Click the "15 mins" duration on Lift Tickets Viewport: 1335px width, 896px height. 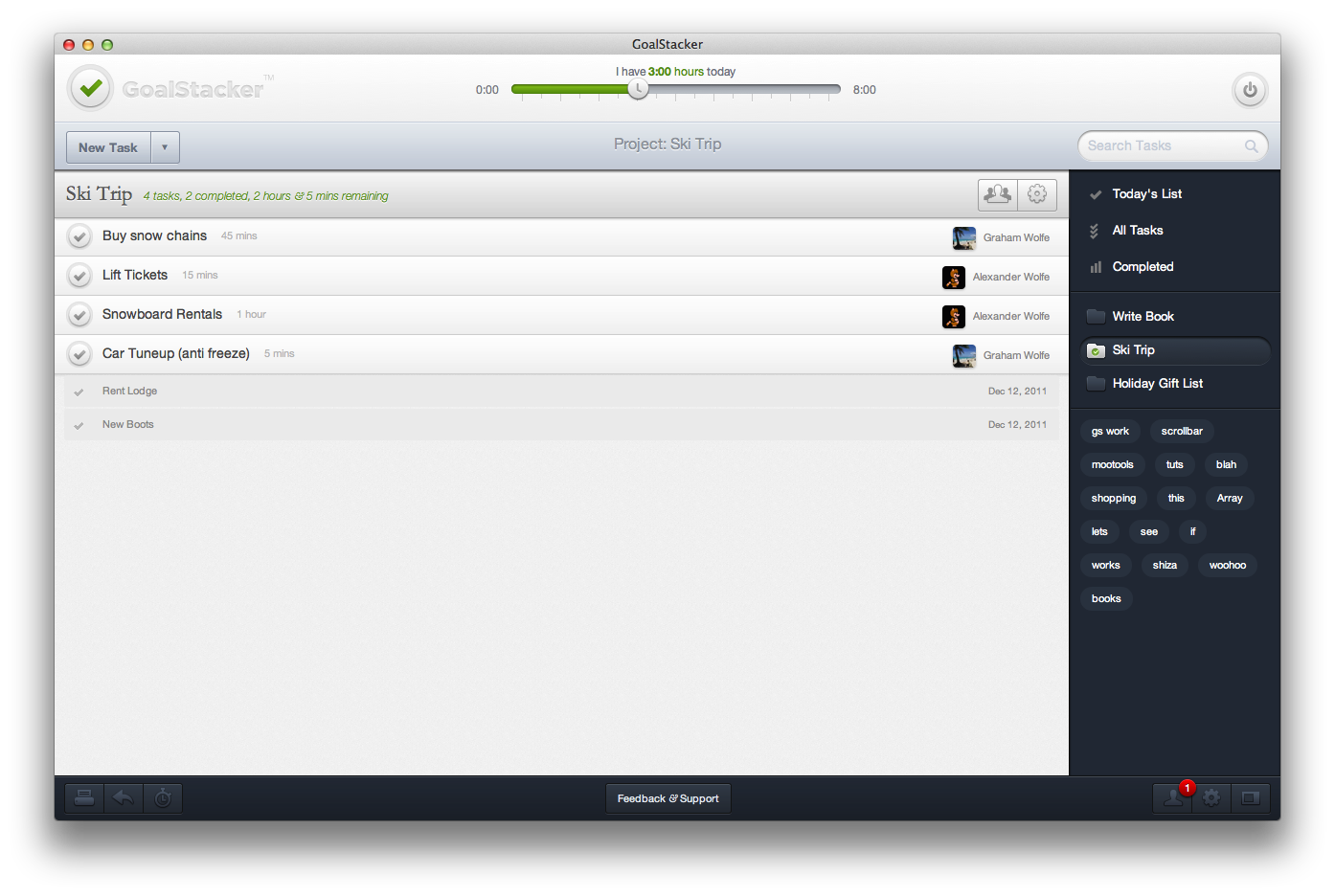(x=200, y=275)
